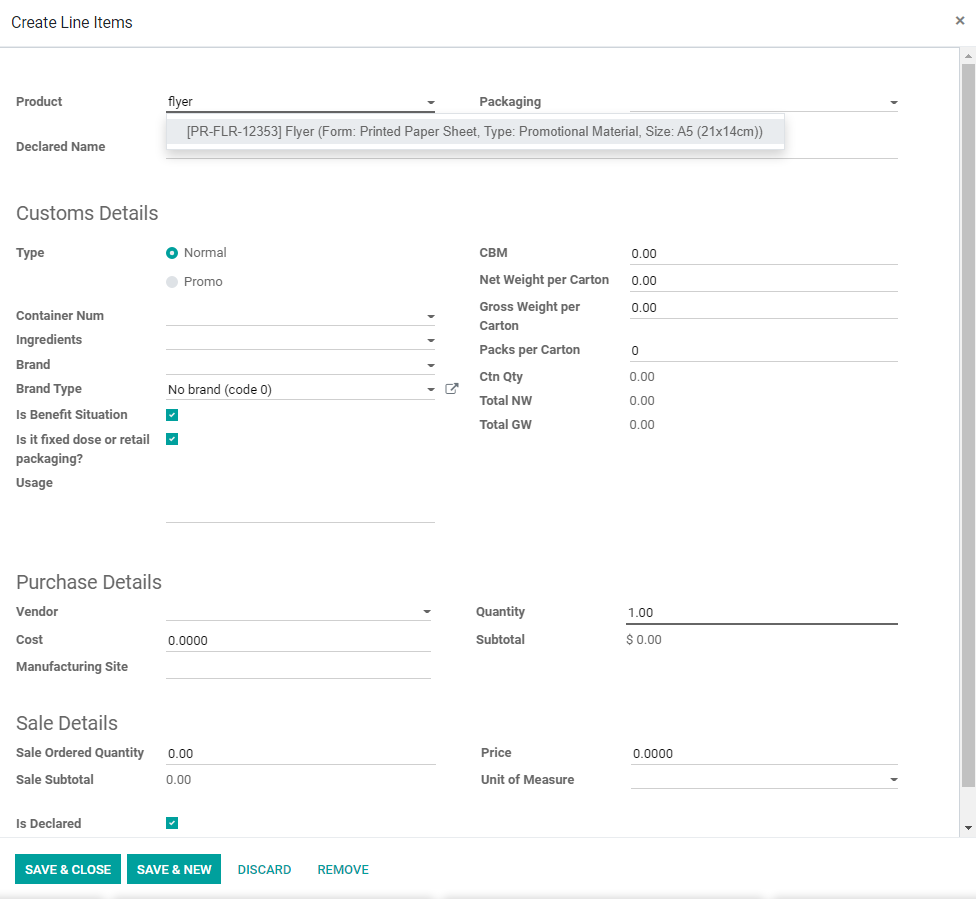976x899 pixels.
Task: Open Brand Type external link icon
Action: click(452, 388)
